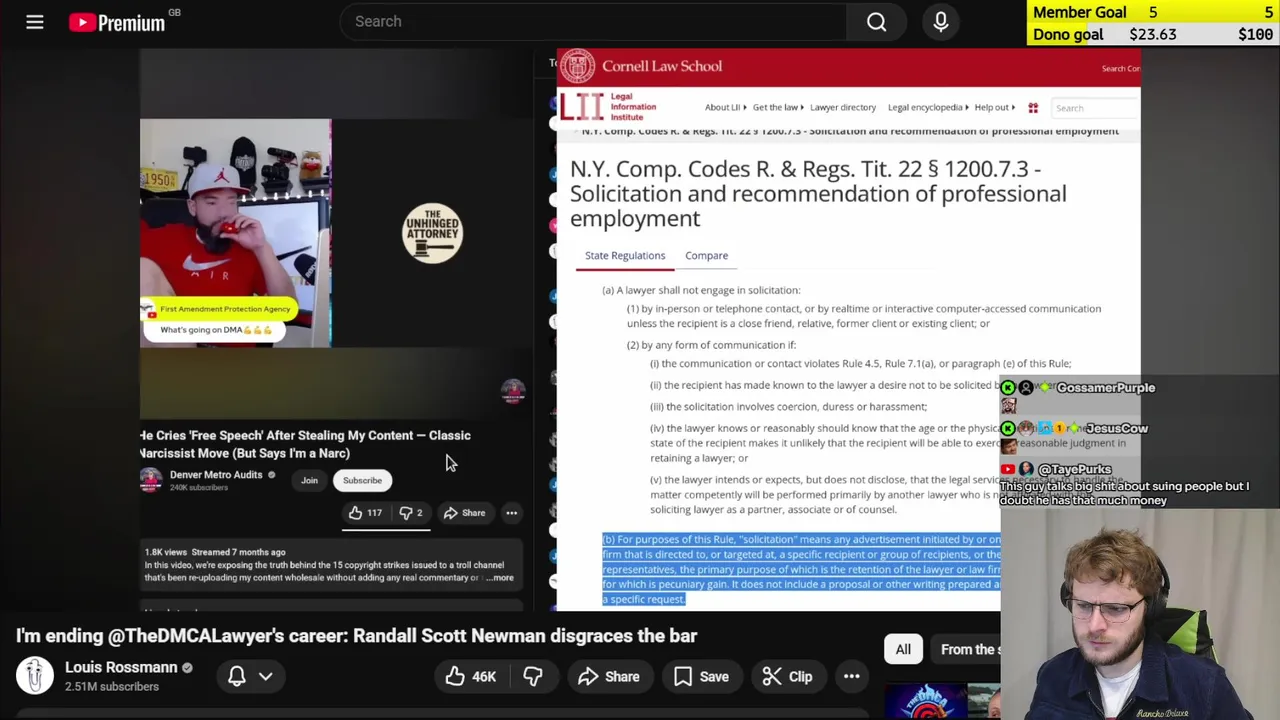Open Louis Rossmann channel name link

(x=121, y=667)
